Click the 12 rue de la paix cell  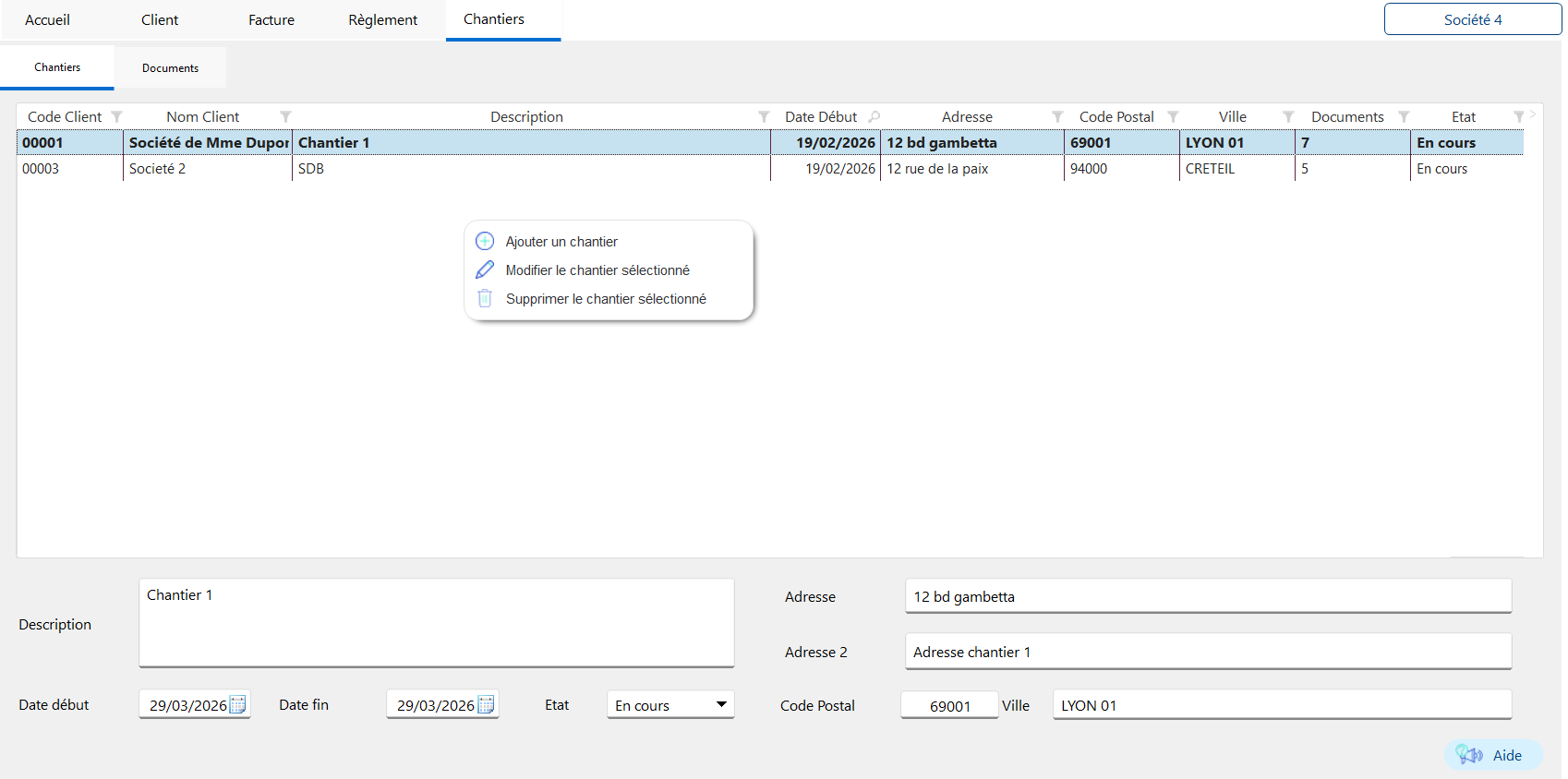(x=971, y=168)
